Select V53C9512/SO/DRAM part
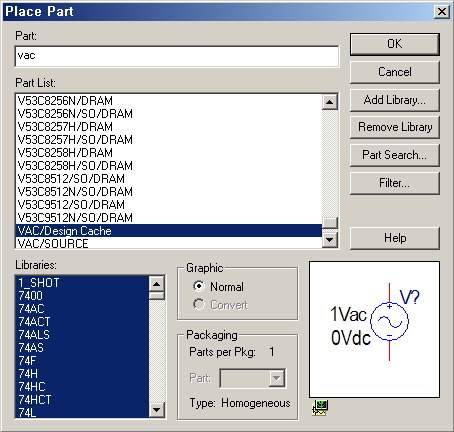Image resolution: width=454 pixels, height=432 pixels. [169, 205]
